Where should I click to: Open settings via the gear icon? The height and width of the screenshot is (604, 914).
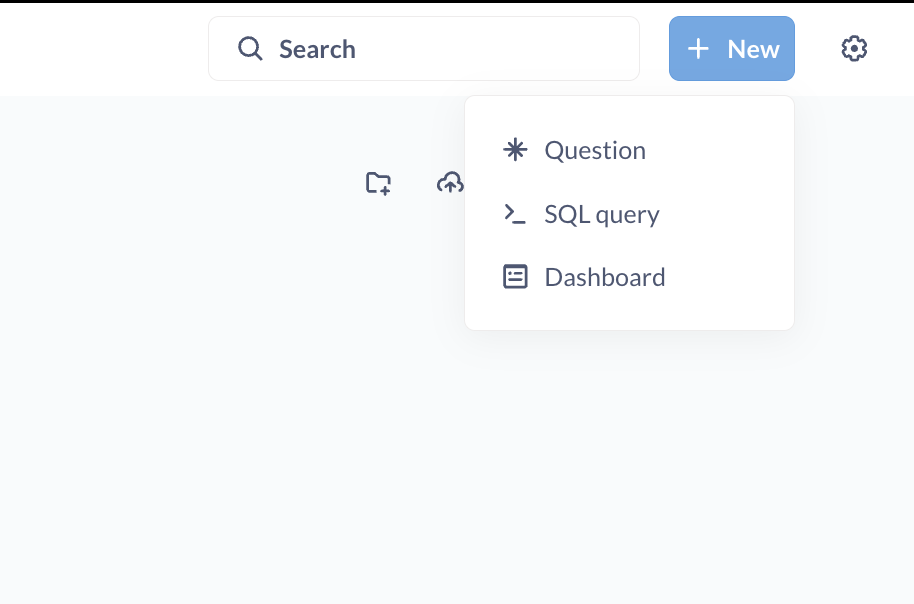click(x=854, y=48)
